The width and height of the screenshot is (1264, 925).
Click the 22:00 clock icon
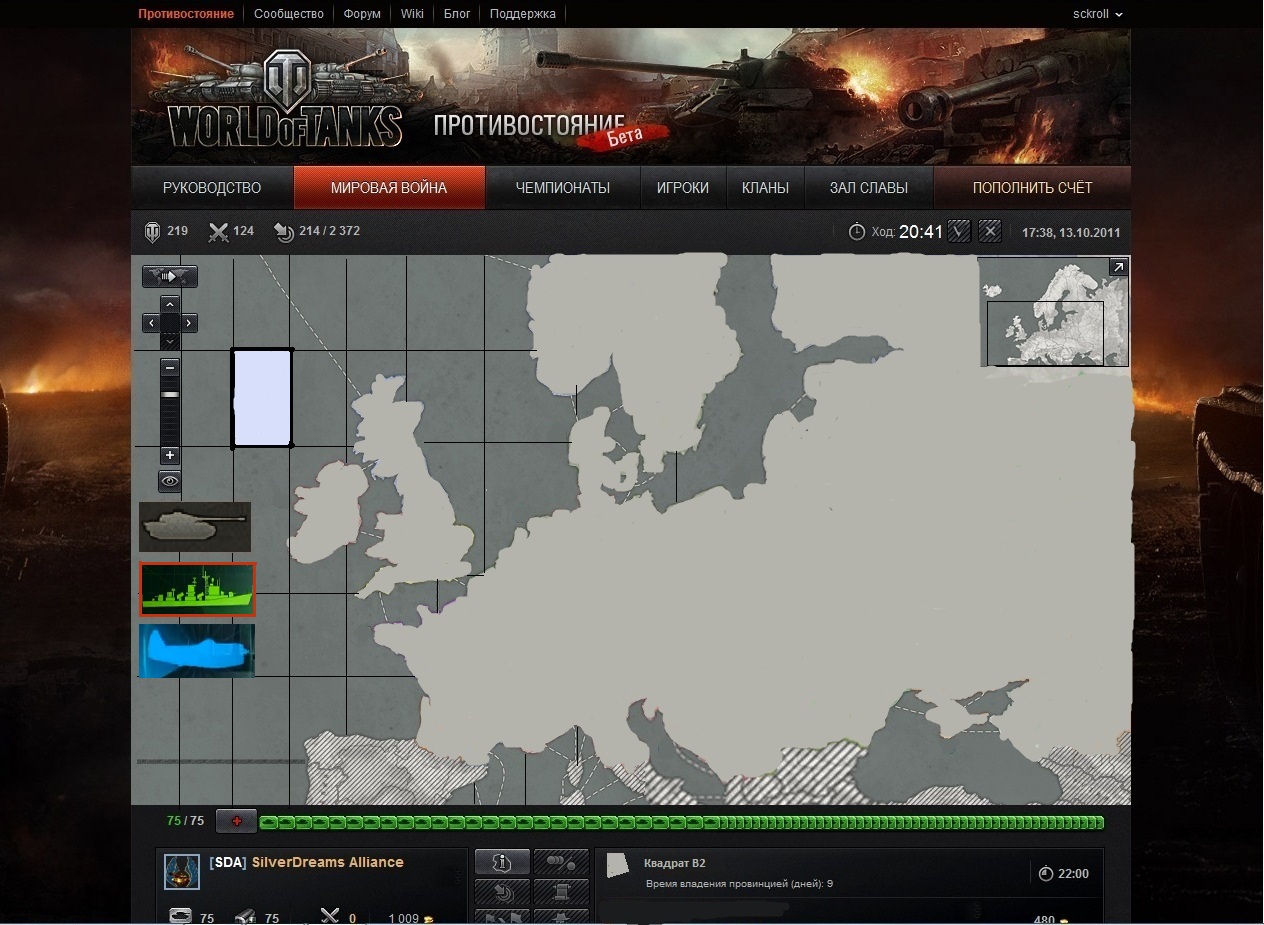[x=1046, y=874]
